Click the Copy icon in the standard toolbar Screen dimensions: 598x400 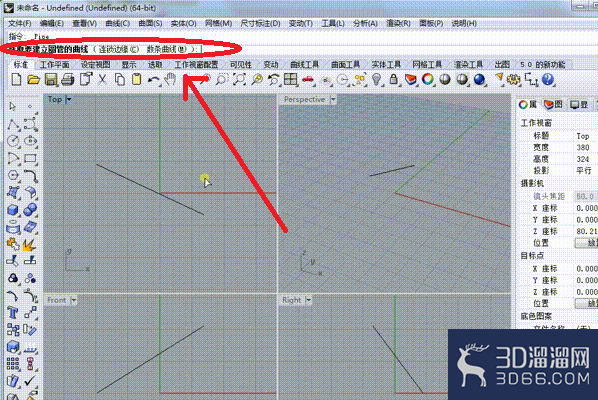coord(120,79)
